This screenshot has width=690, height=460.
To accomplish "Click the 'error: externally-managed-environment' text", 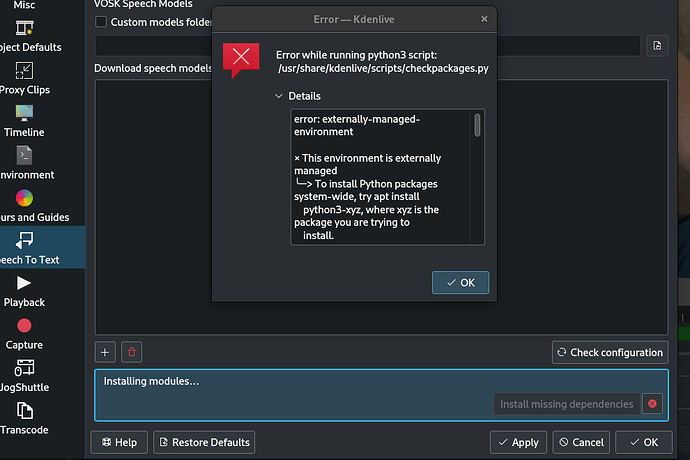I will (357, 125).
